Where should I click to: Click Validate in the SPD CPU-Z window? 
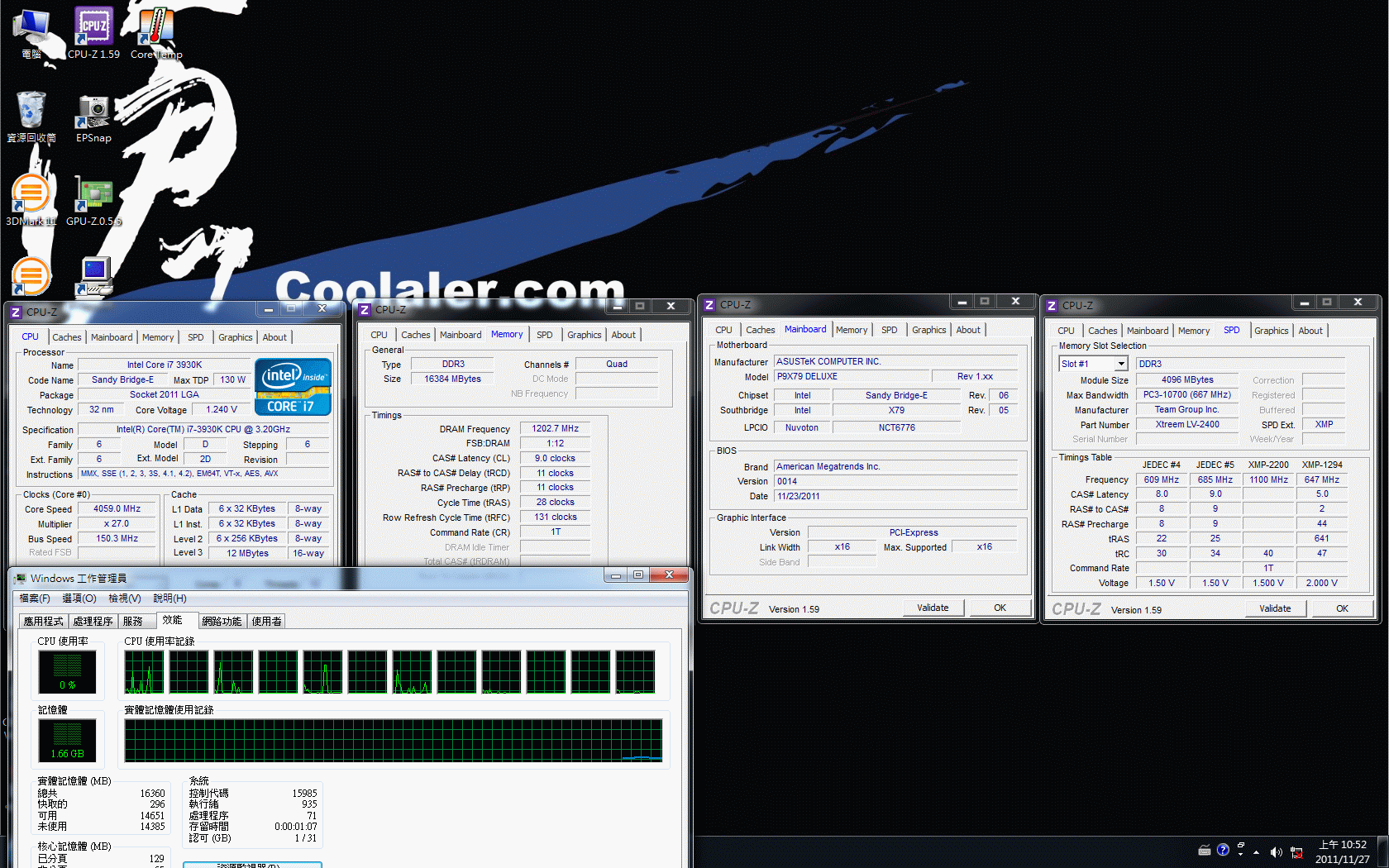tap(1275, 608)
